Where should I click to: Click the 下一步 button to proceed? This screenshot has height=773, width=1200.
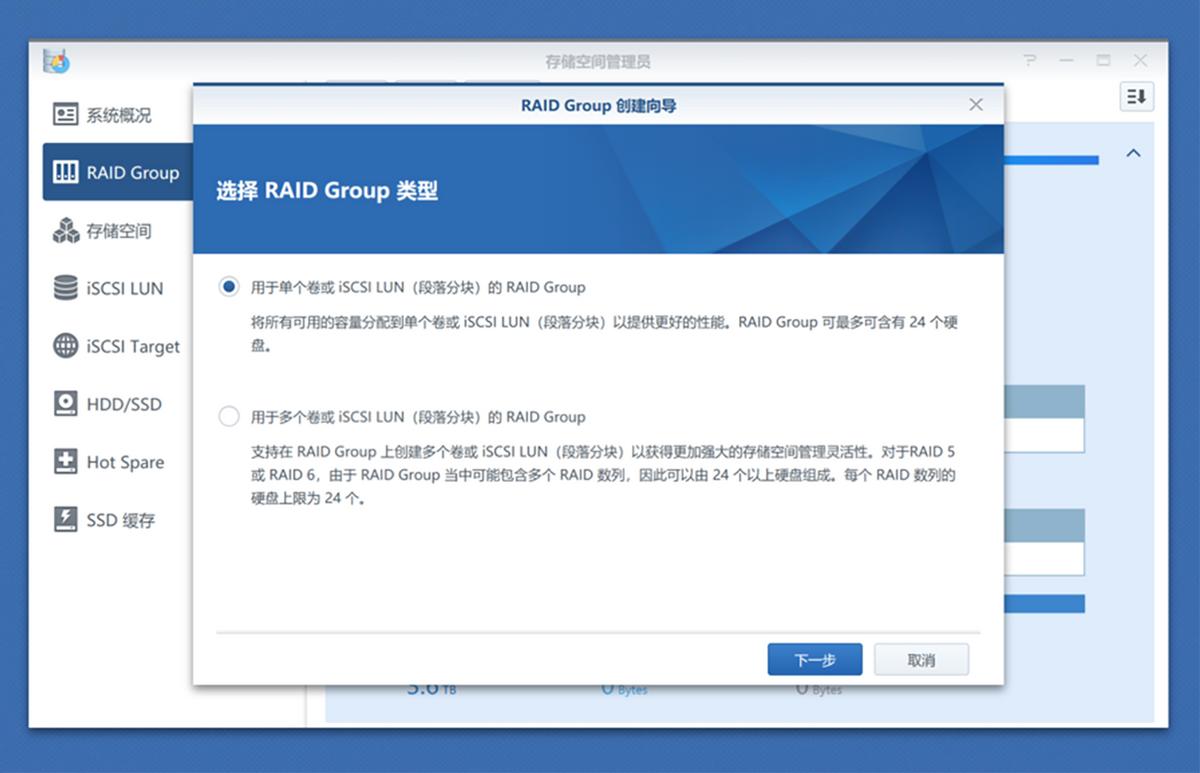point(815,659)
